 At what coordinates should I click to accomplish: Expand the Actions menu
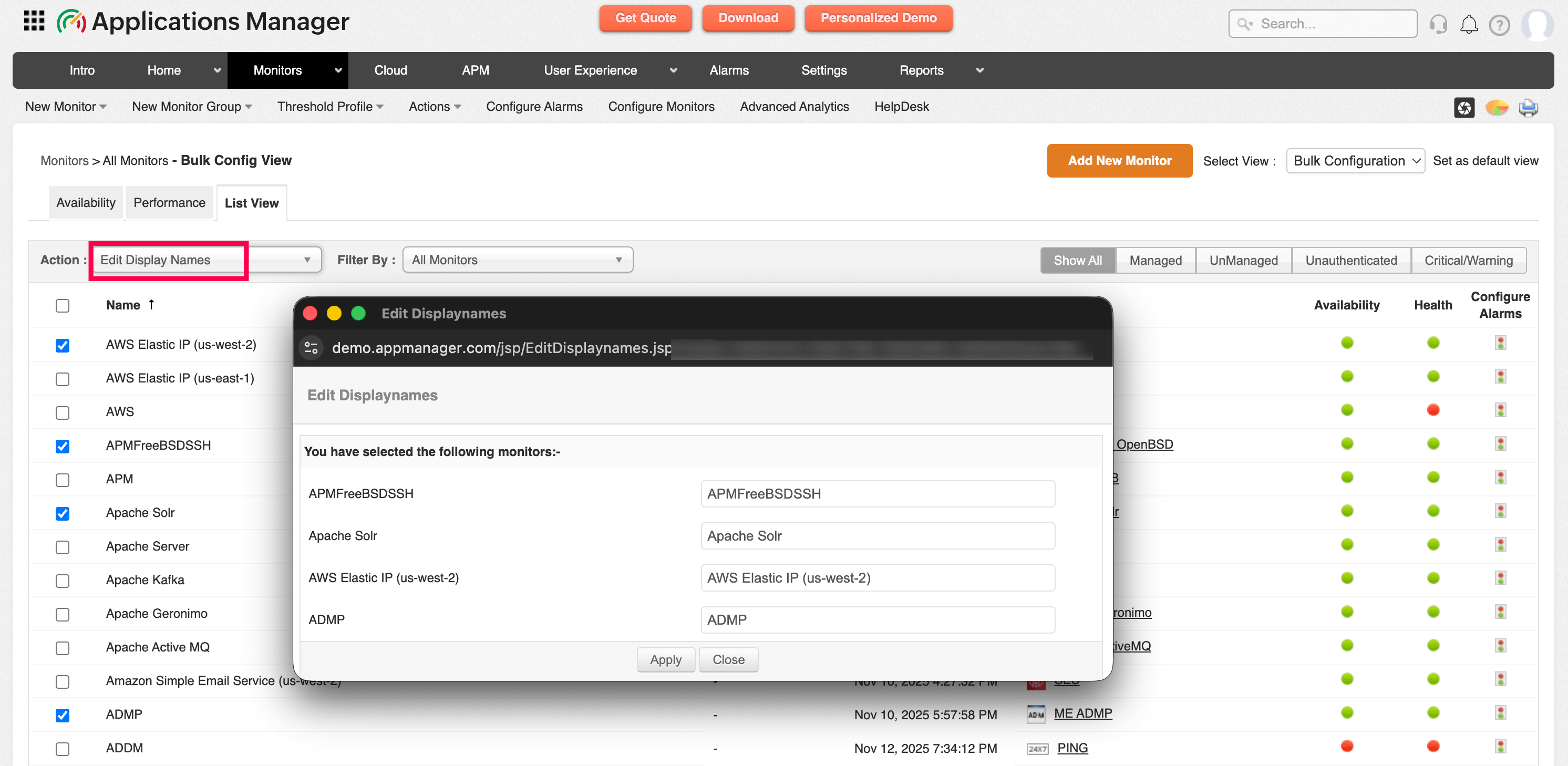[x=435, y=107]
